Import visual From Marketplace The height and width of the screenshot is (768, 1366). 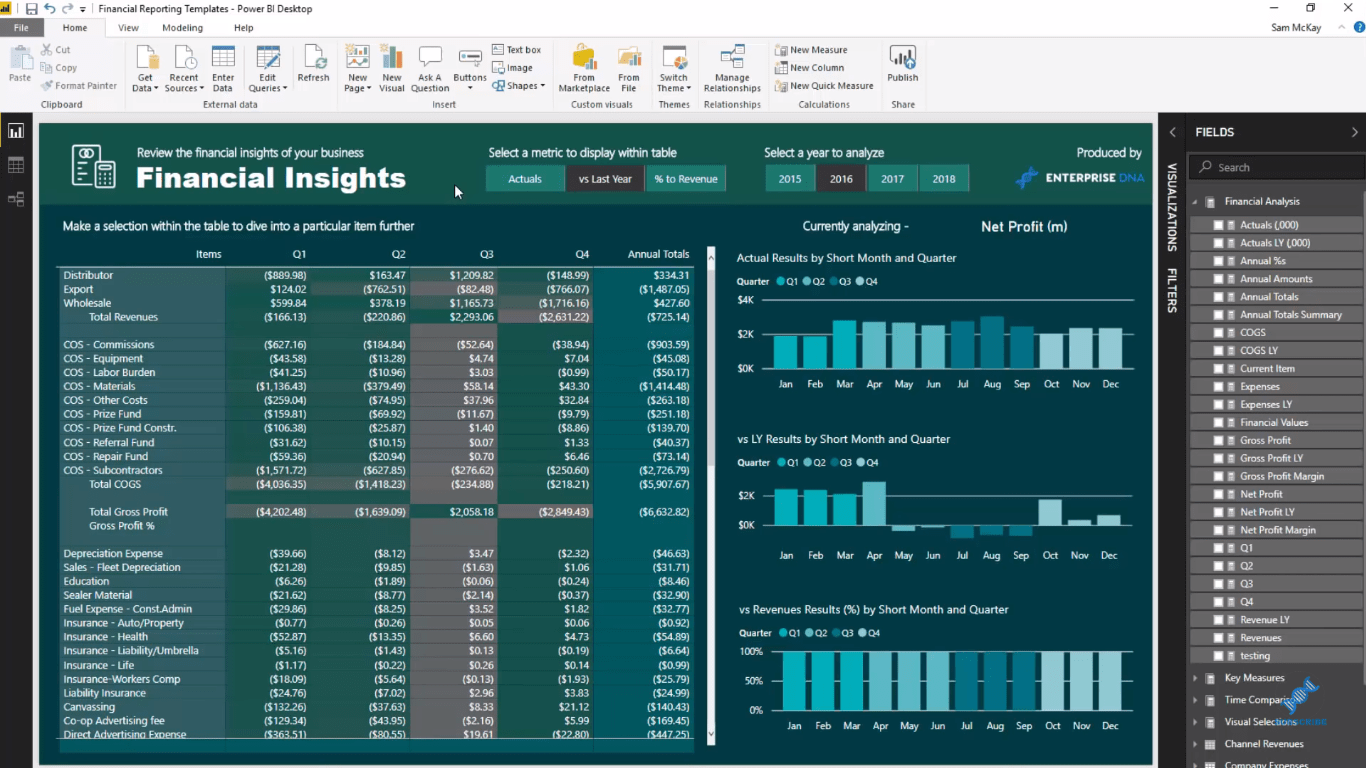[x=584, y=68]
